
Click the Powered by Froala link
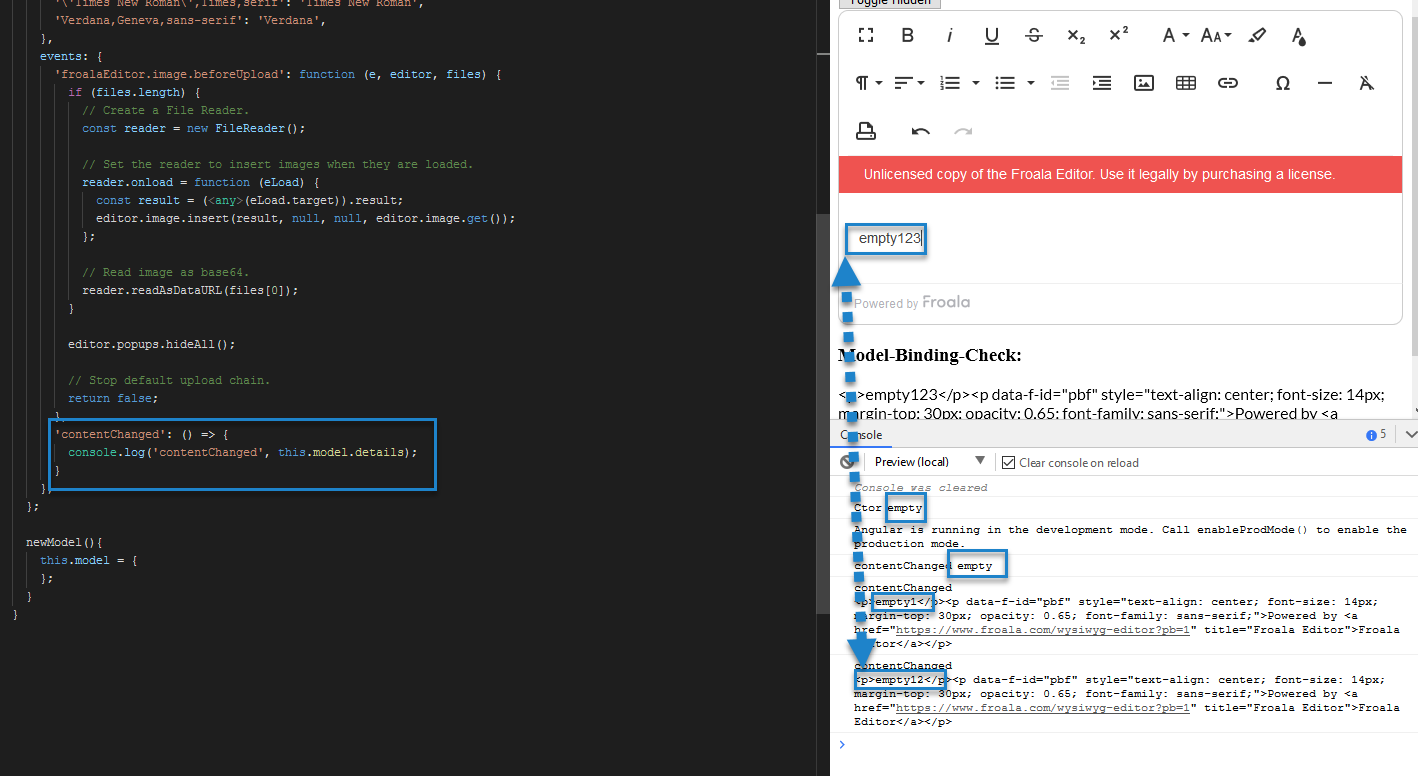[x=911, y=302]
